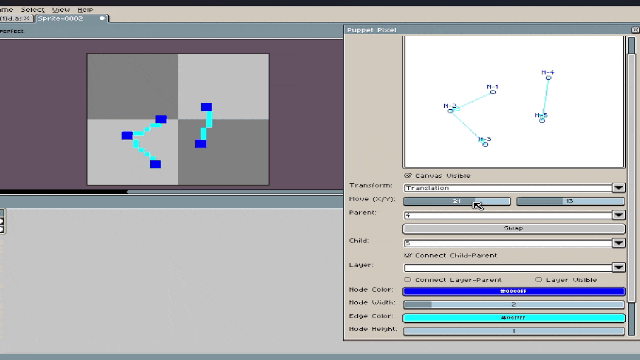Open the cyan Edge Color swatch

[514, 318]
